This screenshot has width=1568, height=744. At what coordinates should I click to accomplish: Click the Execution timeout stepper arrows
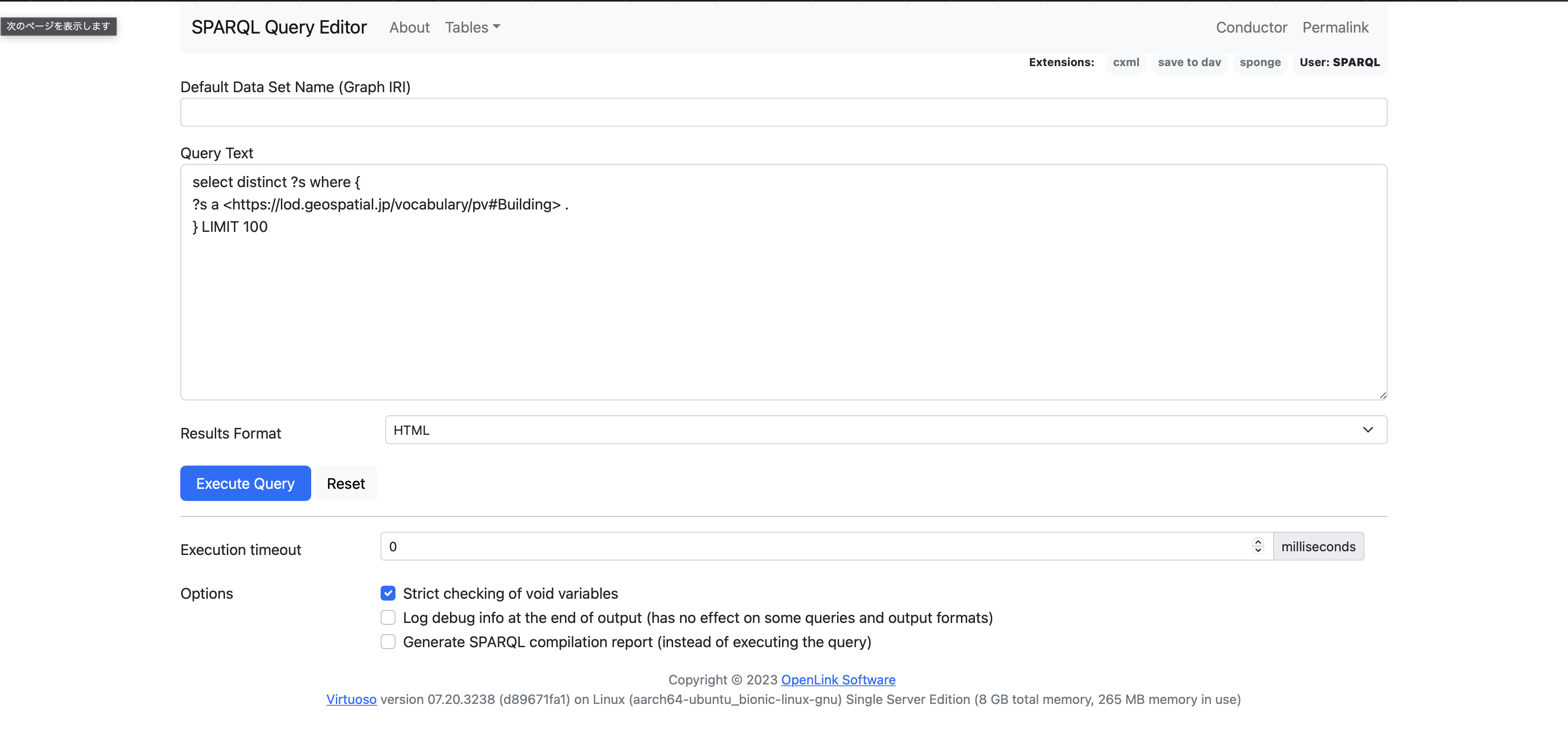[1258, 546]
